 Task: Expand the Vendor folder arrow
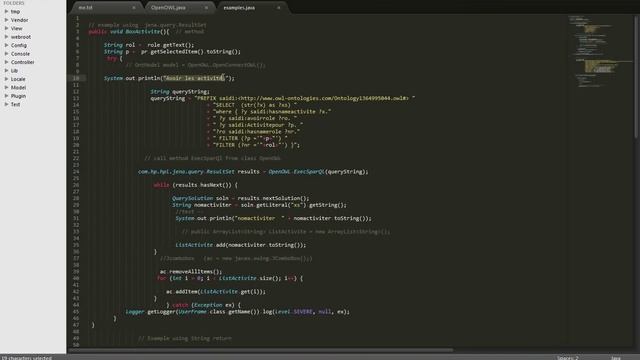click(x=7, y=20)
